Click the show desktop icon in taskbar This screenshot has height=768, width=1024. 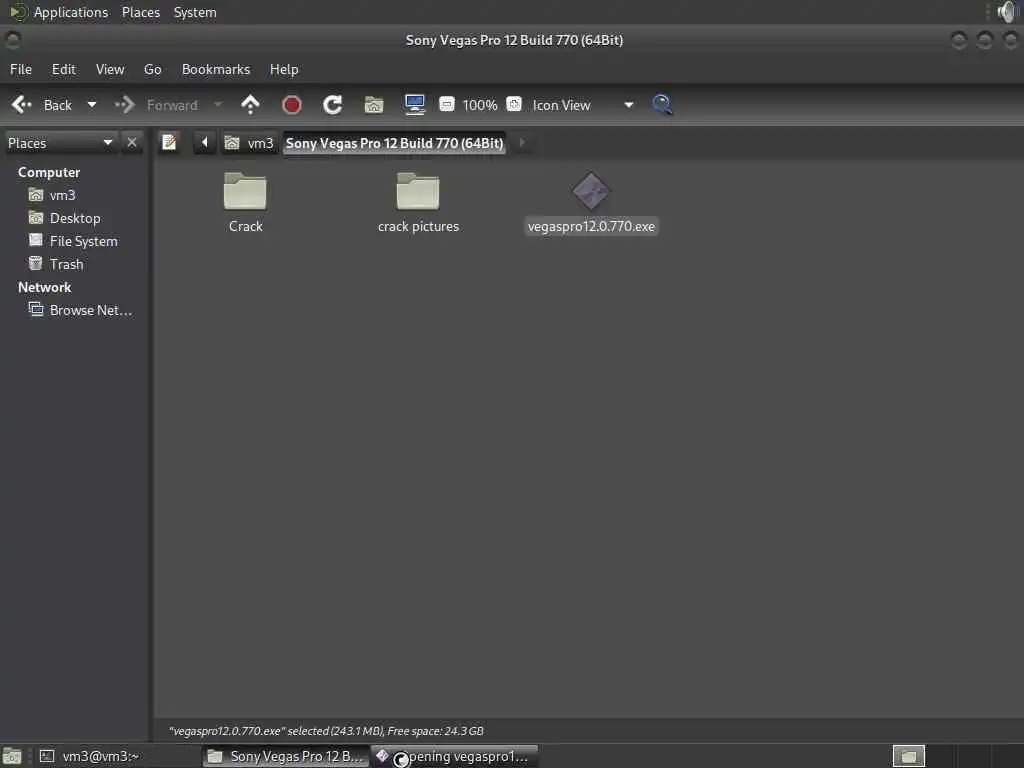[12, 756]
